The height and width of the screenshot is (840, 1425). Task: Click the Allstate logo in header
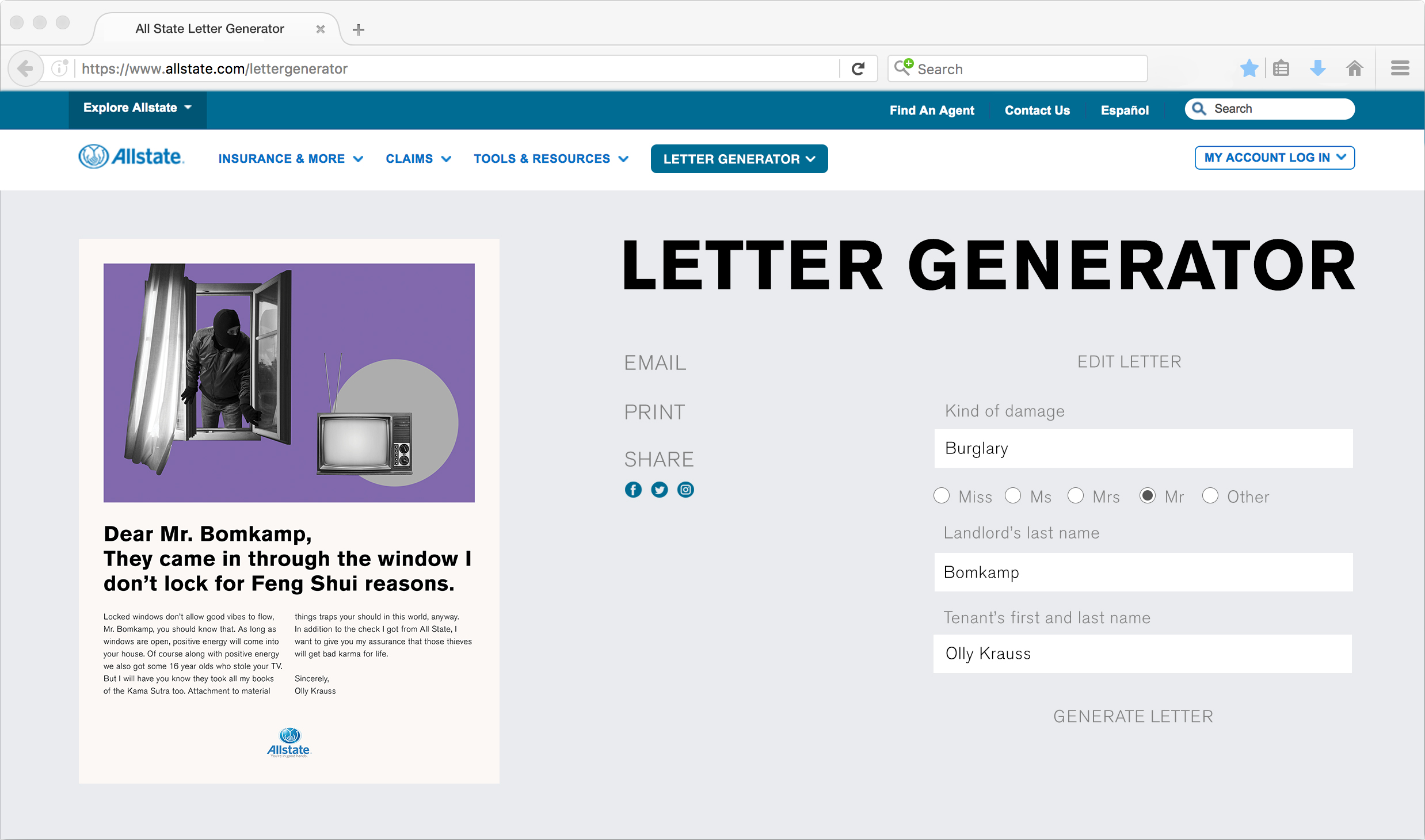130,158
